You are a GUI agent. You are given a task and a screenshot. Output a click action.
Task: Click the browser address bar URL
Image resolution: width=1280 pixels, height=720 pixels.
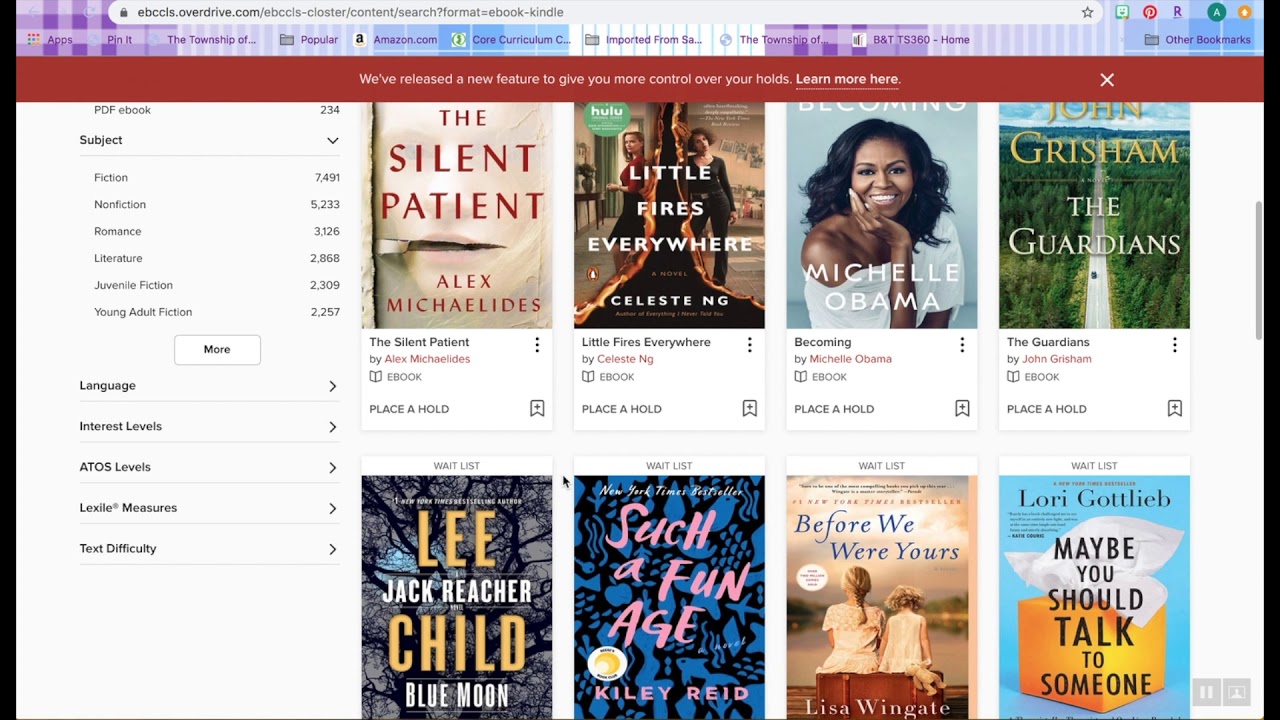point(350,12)
